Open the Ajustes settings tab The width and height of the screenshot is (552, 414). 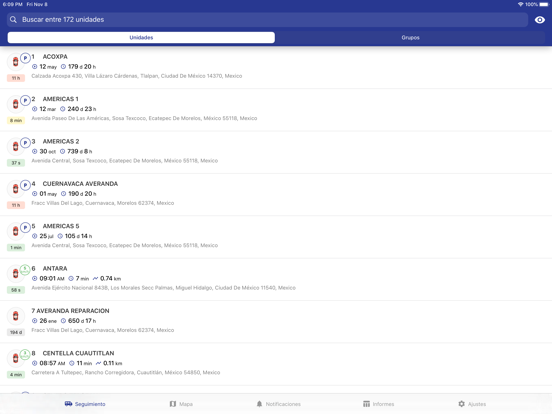tap(472, 404)
